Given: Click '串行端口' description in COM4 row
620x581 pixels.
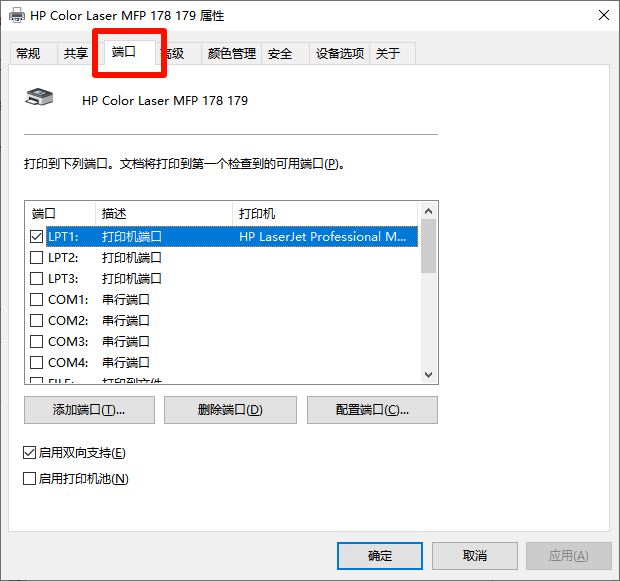Looking at the screenshot, I should 126,362.
